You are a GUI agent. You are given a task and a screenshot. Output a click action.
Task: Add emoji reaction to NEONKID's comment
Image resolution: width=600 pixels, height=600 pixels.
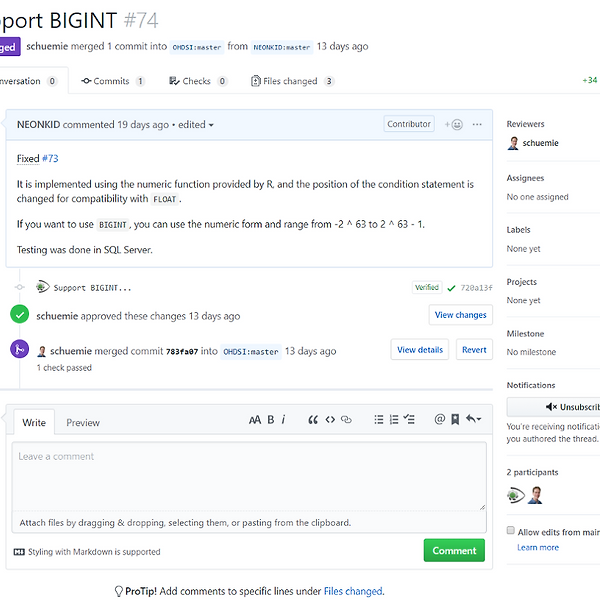tap(454, 125)
